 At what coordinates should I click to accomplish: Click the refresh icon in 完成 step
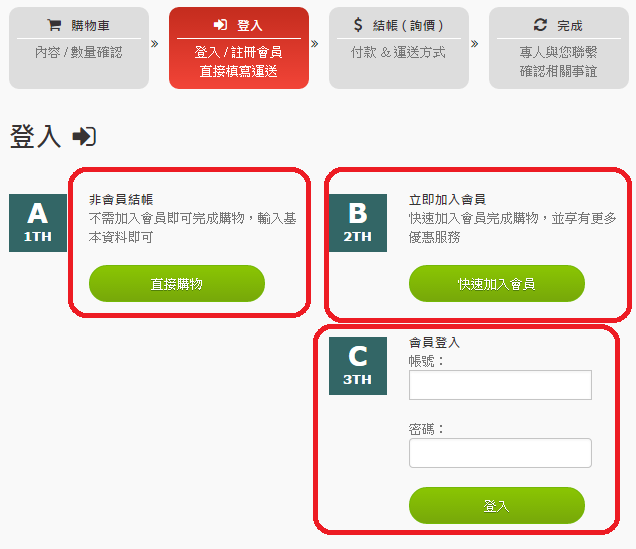click(540, 25)
